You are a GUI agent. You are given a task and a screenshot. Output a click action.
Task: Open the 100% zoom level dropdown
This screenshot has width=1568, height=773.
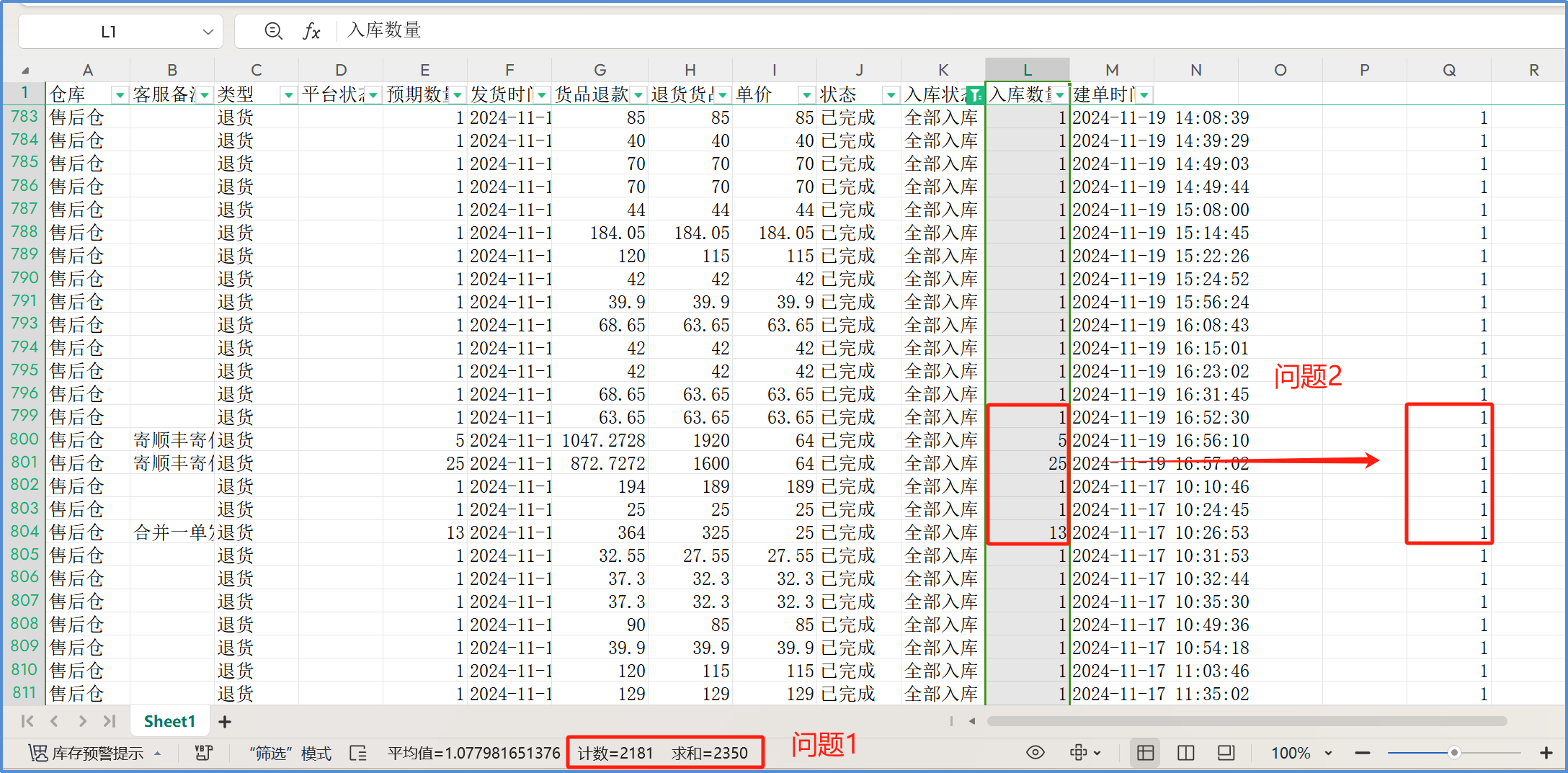pos(1329,753)
